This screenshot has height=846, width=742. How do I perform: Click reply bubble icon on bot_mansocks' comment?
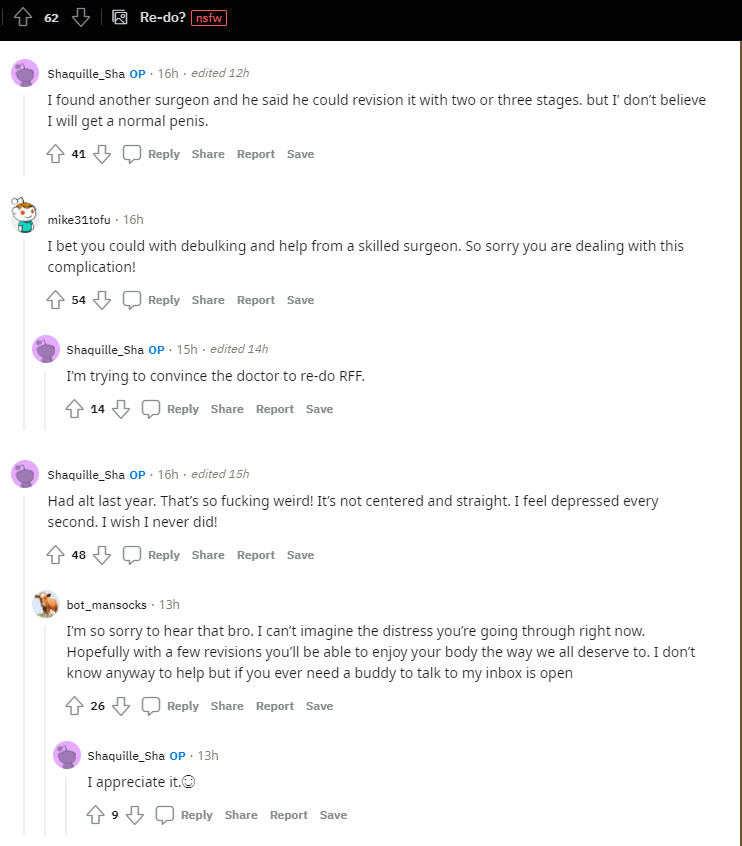click(x=150, y=706)
